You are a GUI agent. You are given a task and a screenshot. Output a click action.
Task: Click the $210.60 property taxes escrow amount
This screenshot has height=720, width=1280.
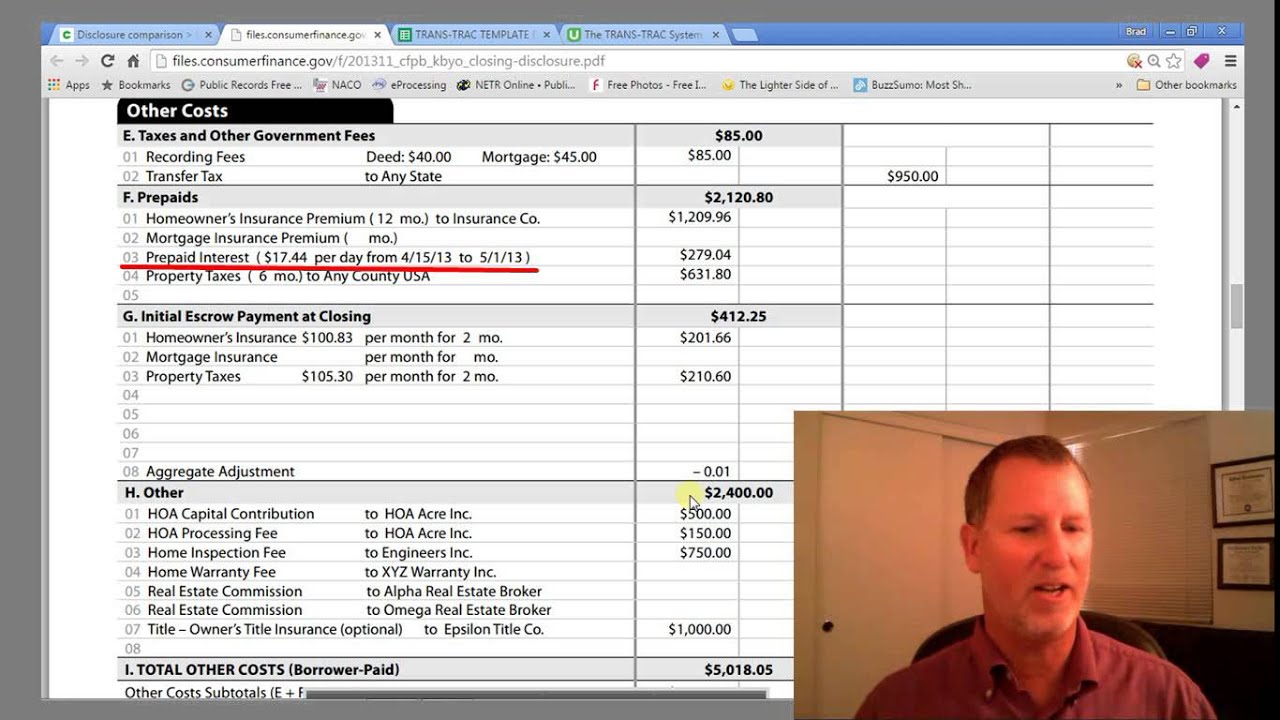click(x=705, y=377)
